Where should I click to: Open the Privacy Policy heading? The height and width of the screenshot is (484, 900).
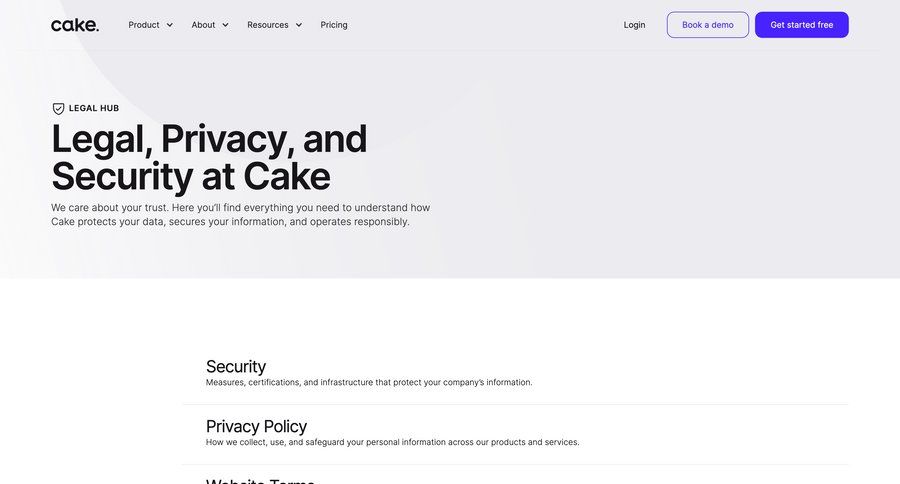256,426
